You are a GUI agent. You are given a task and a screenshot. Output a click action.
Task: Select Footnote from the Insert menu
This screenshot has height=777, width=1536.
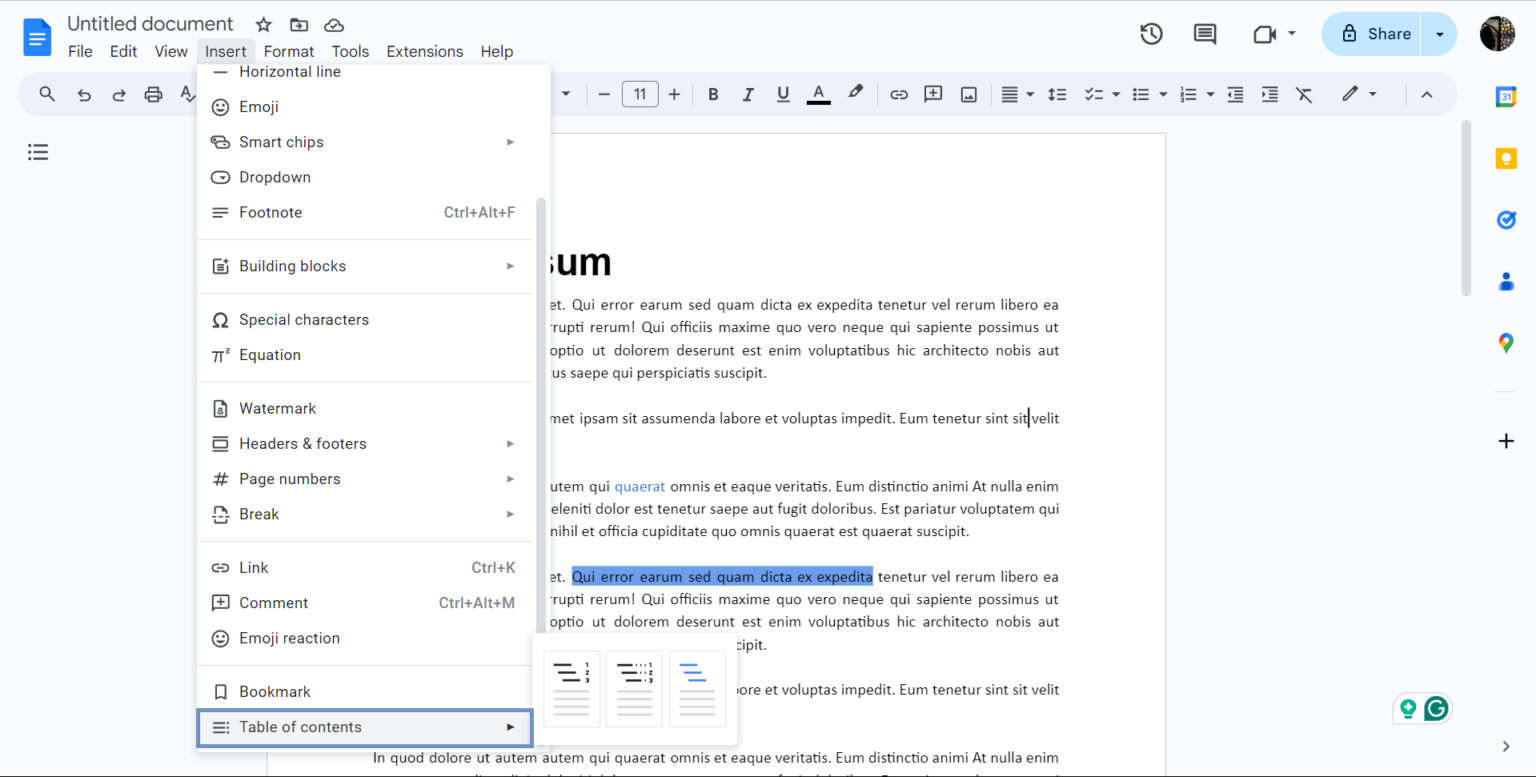tap(268, 212)
